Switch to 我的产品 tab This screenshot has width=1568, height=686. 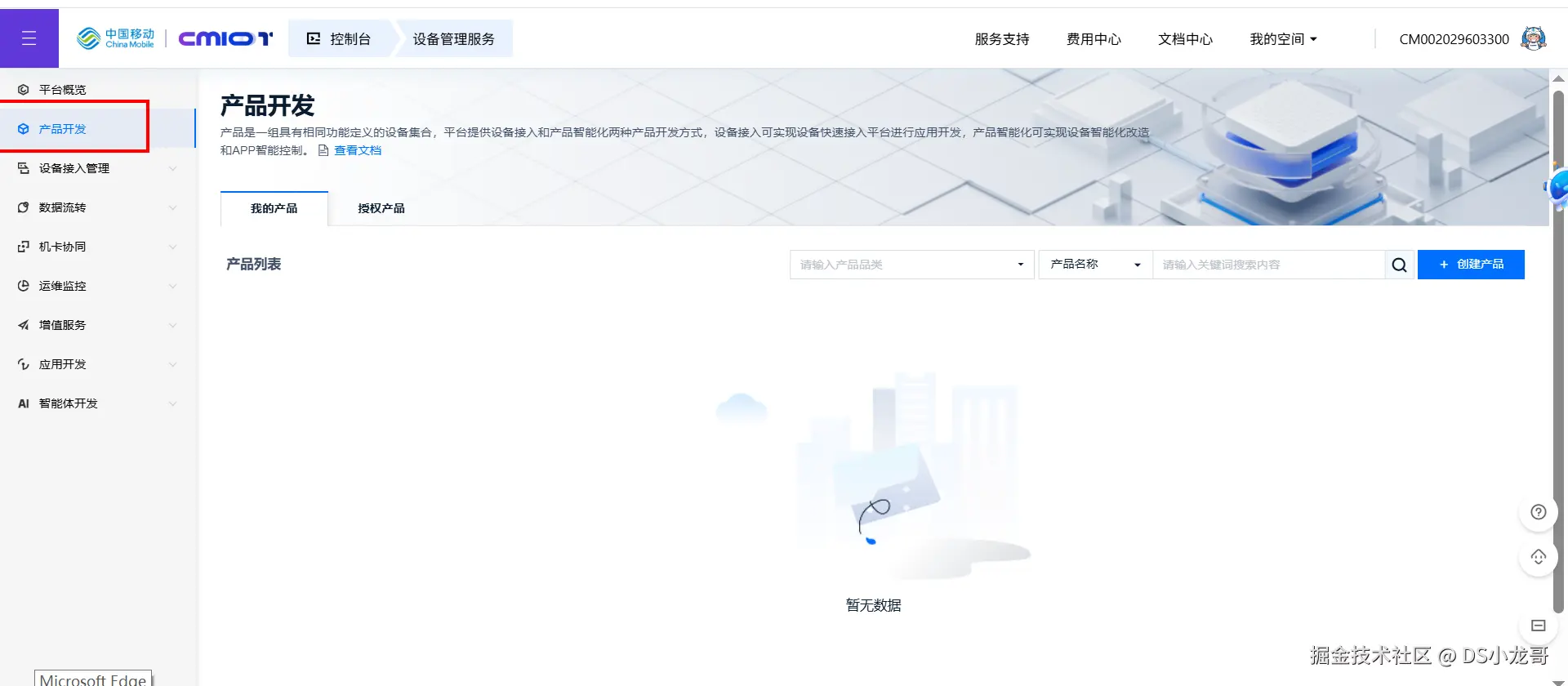274,208
